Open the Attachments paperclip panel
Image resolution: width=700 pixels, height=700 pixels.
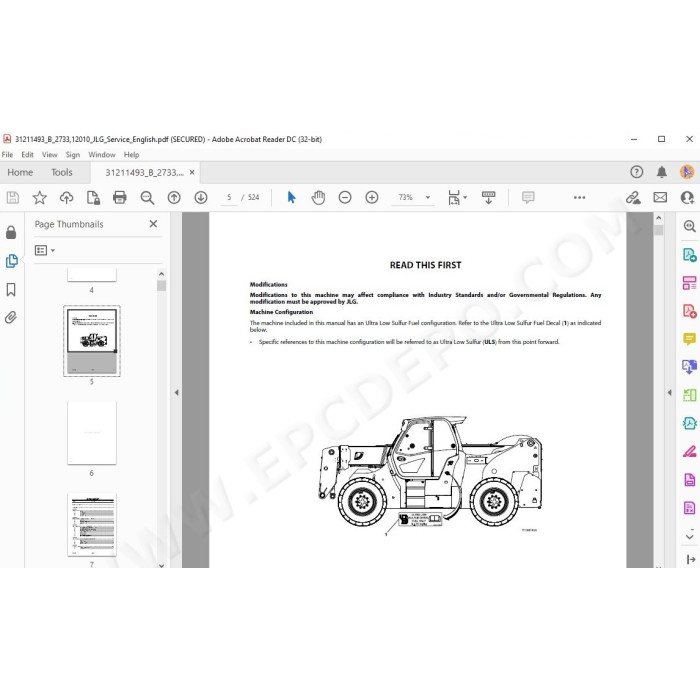pyautogui.click(x=11, y=317)
